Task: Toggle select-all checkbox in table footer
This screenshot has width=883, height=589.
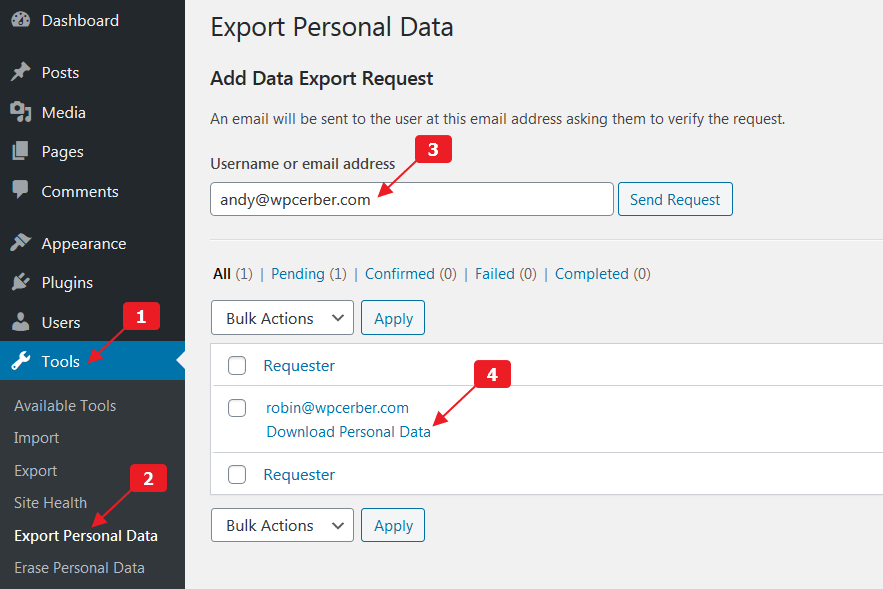Action: 237,475
